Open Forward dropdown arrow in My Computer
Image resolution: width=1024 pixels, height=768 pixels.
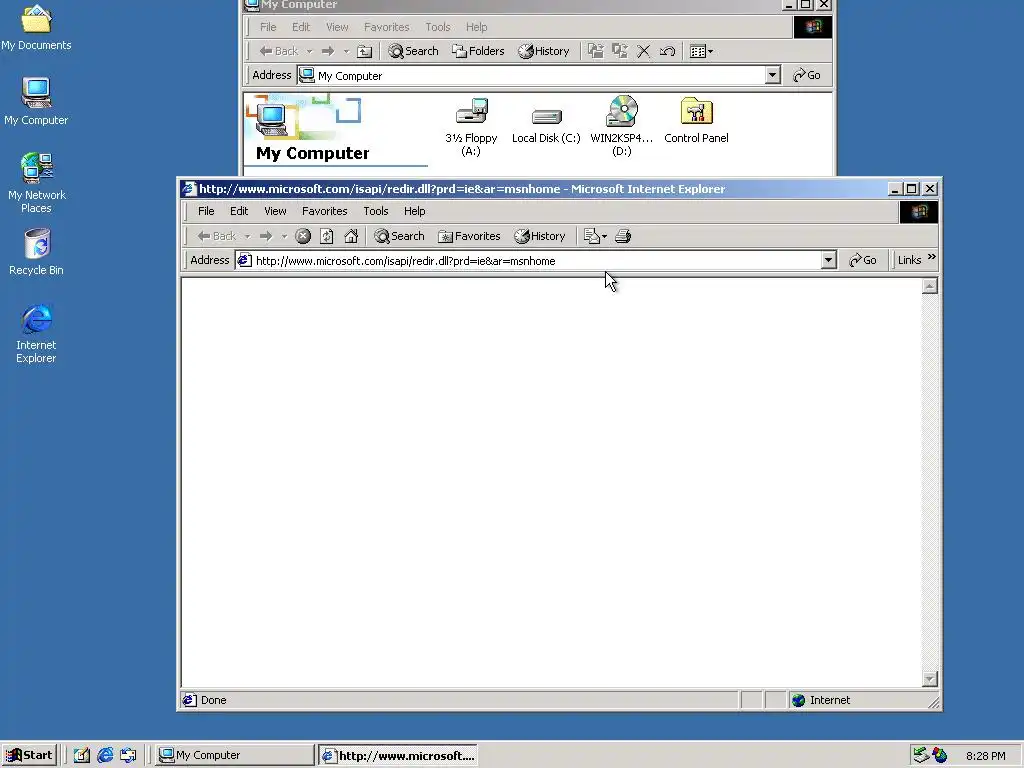346,51
